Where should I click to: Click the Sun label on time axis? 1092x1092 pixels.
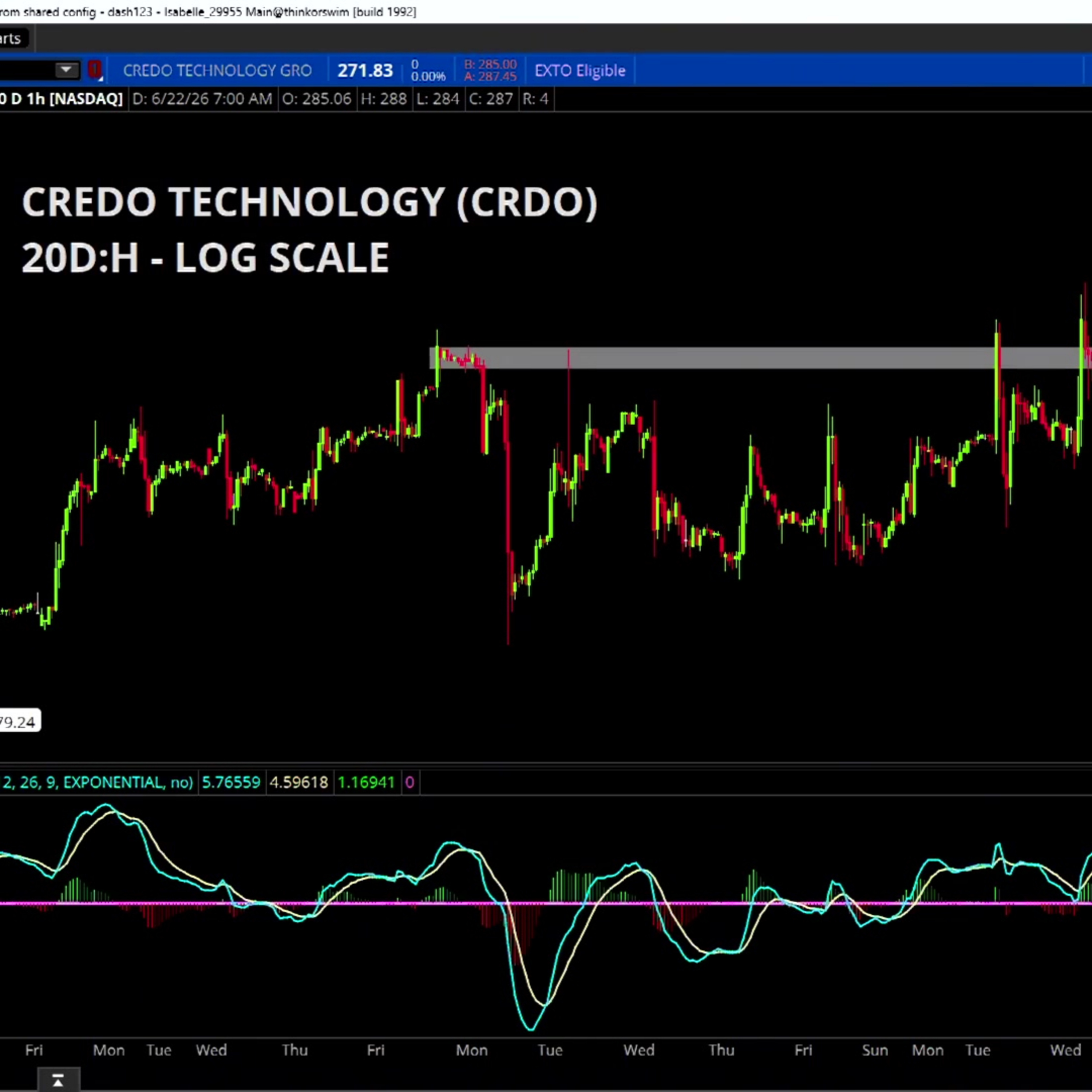click(x=874, y=1050)
